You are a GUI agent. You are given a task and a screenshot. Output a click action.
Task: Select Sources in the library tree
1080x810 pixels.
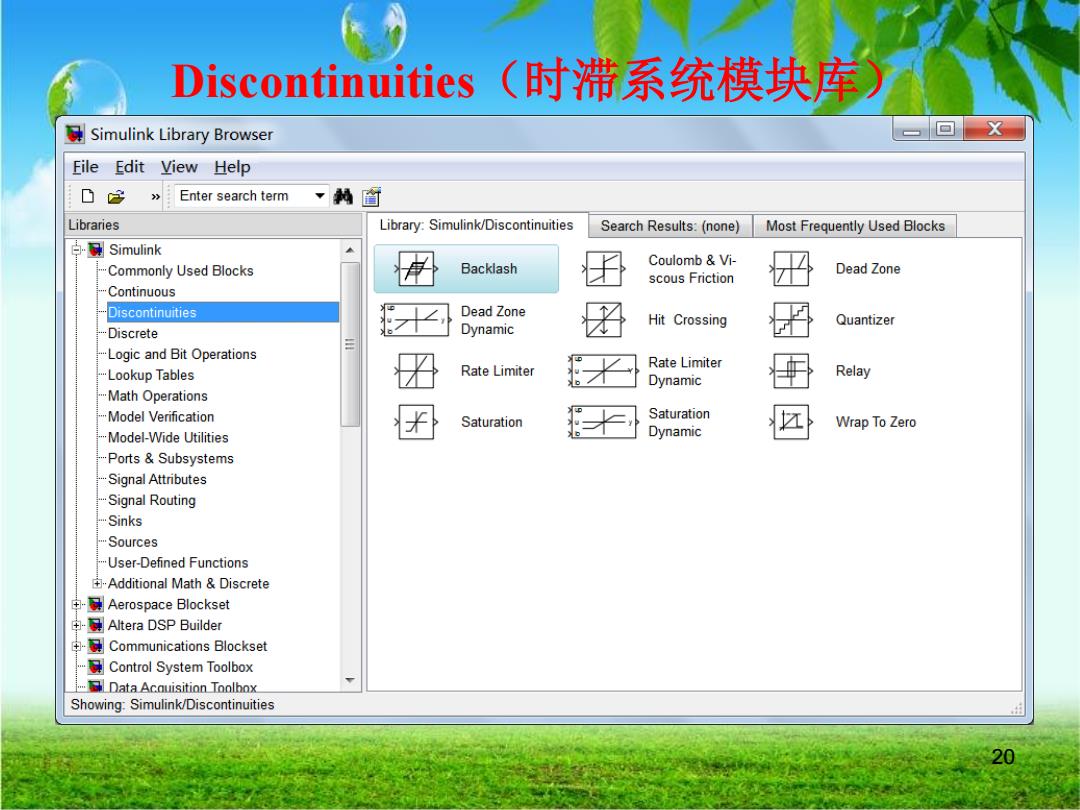pos(133,542)
